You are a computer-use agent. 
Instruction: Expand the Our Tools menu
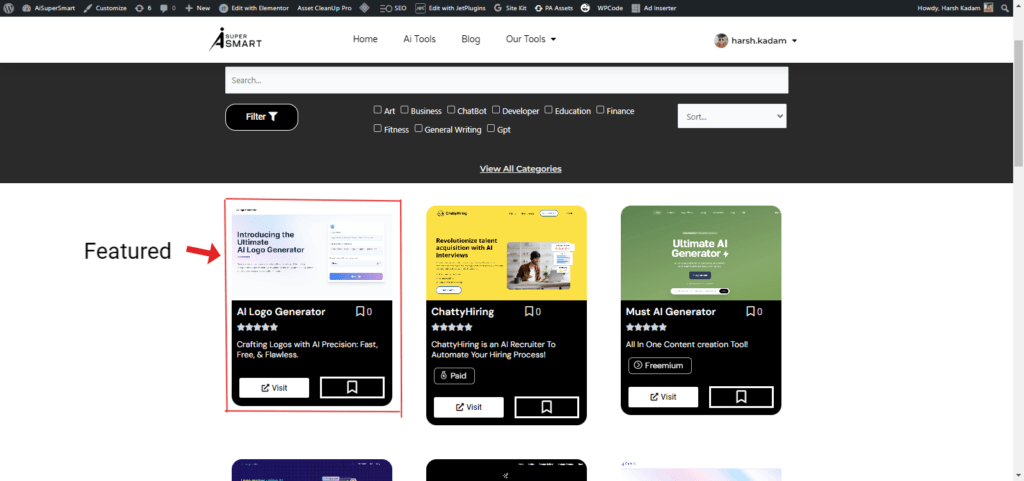[x=530, y=39]
